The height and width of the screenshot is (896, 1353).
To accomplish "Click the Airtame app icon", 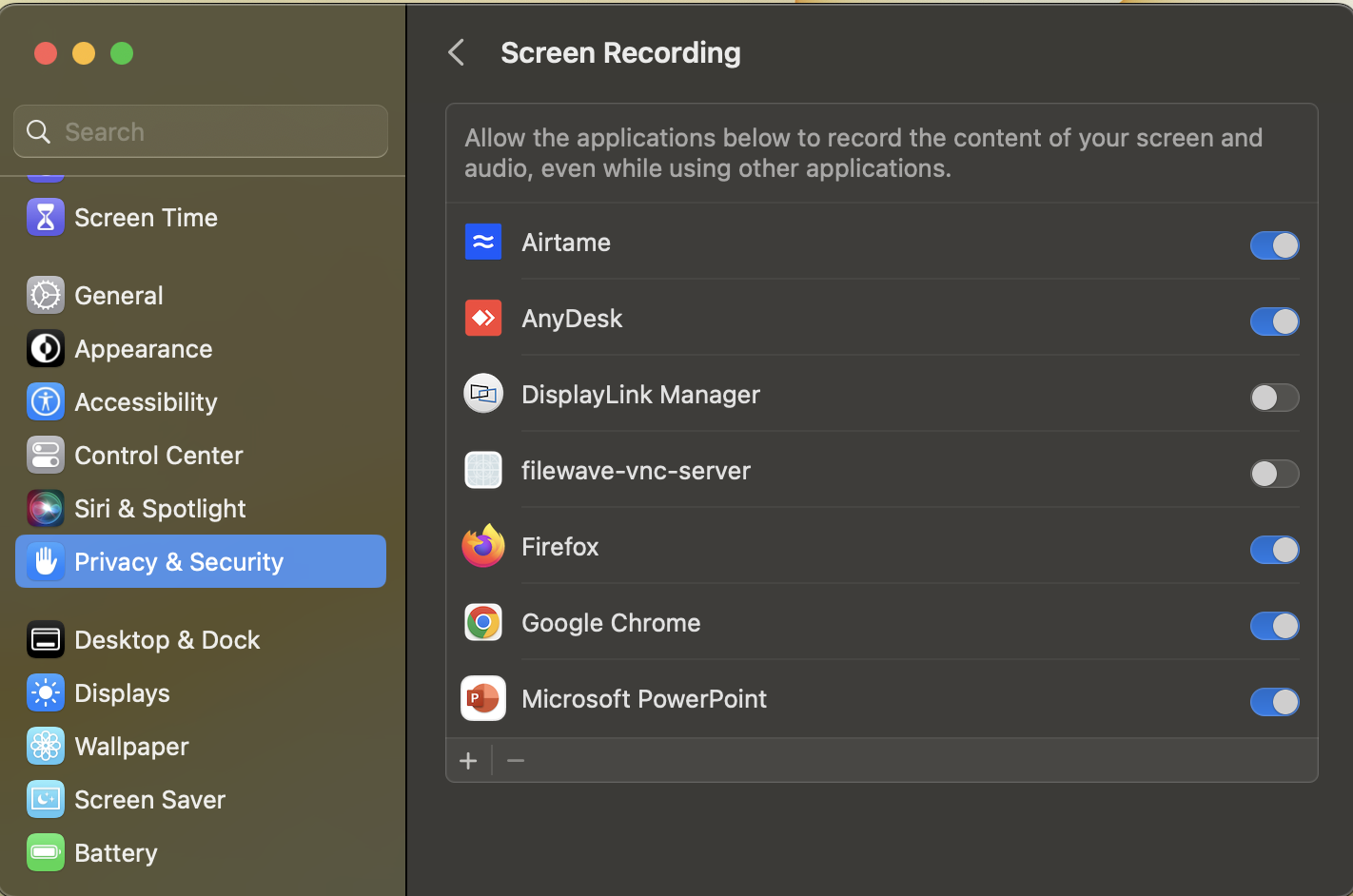I will [x=483, y=242].
